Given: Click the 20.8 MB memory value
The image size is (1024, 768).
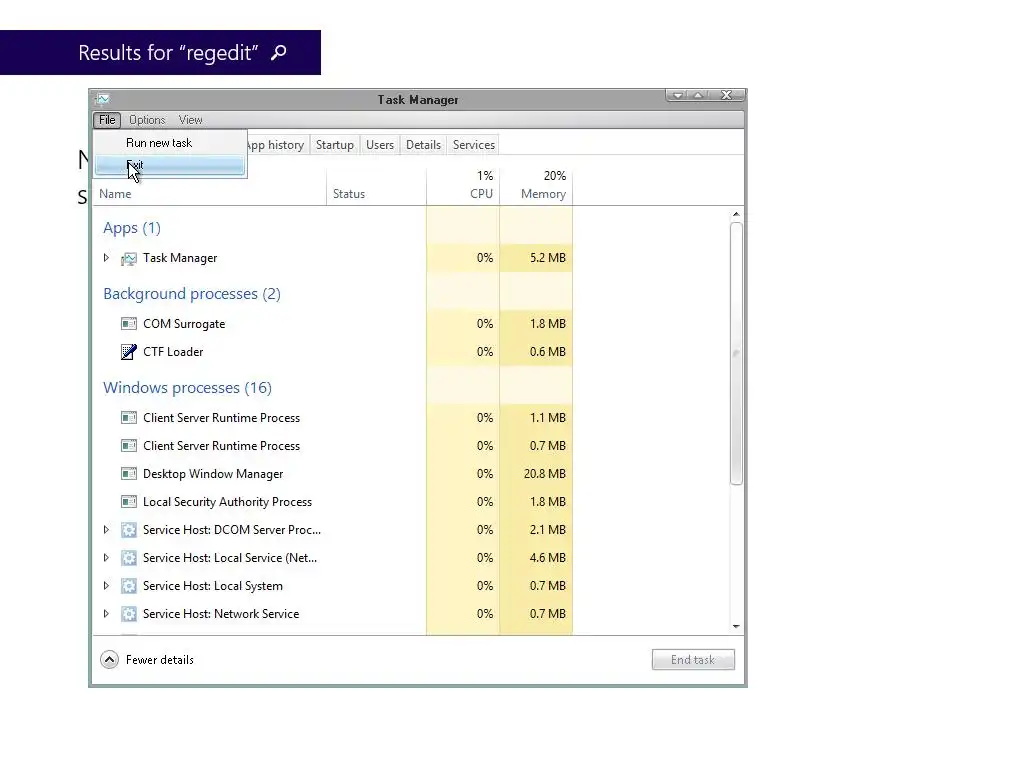Looking at the screenshot, I should [x=545, y=474].
